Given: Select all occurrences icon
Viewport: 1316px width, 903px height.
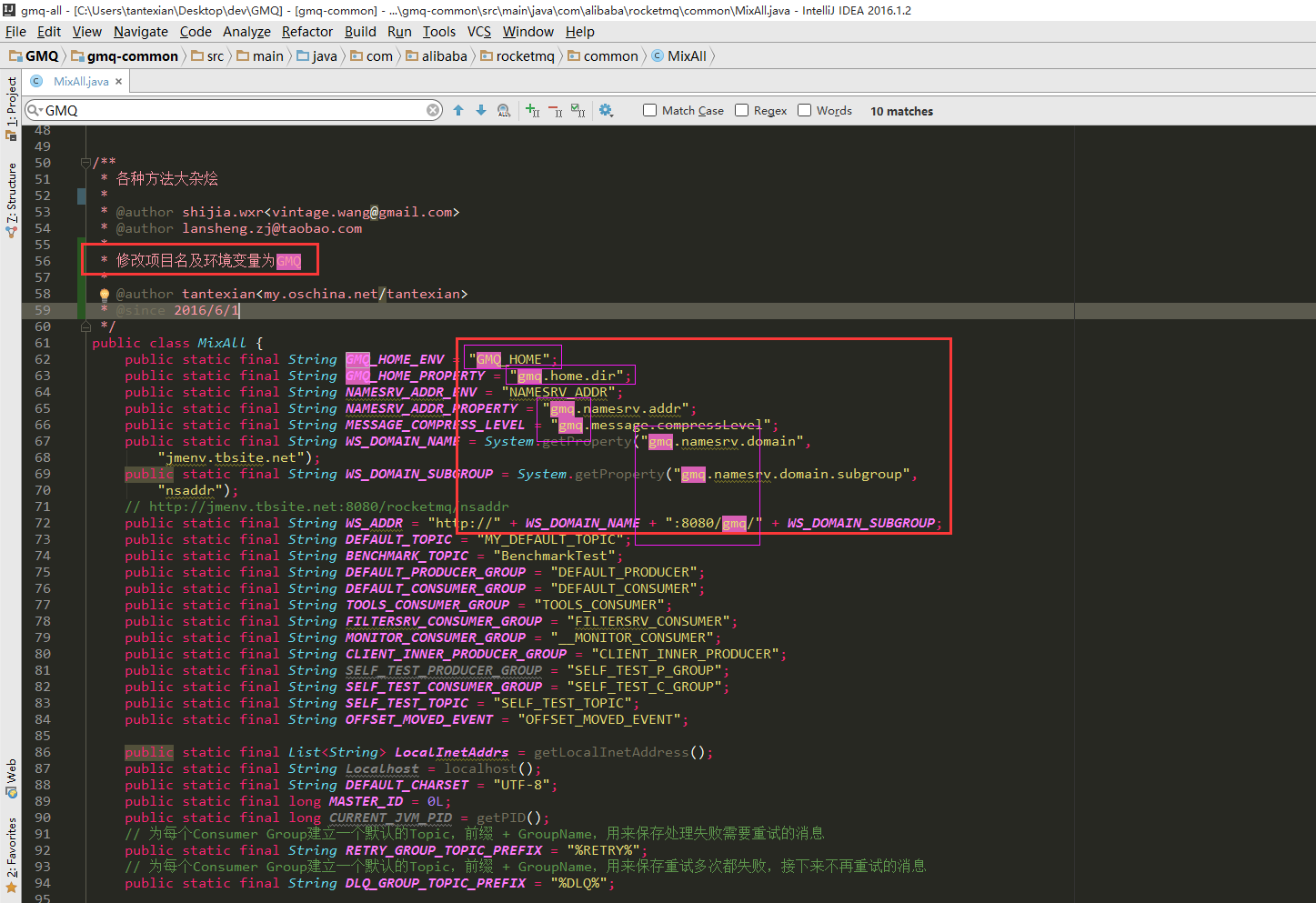Looking at the screenshot, I should click(578, 110).
